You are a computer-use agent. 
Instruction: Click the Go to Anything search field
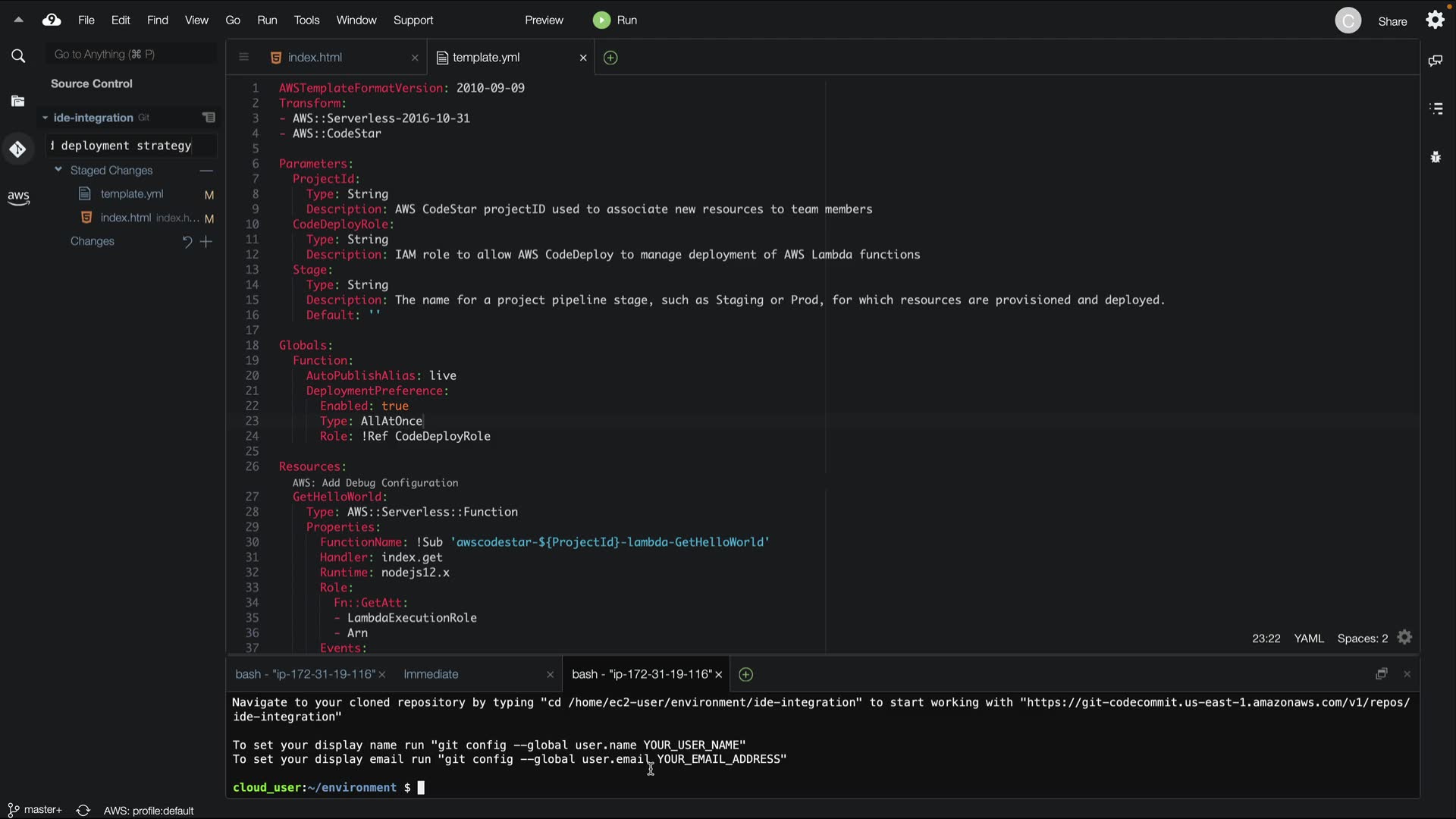129,55
